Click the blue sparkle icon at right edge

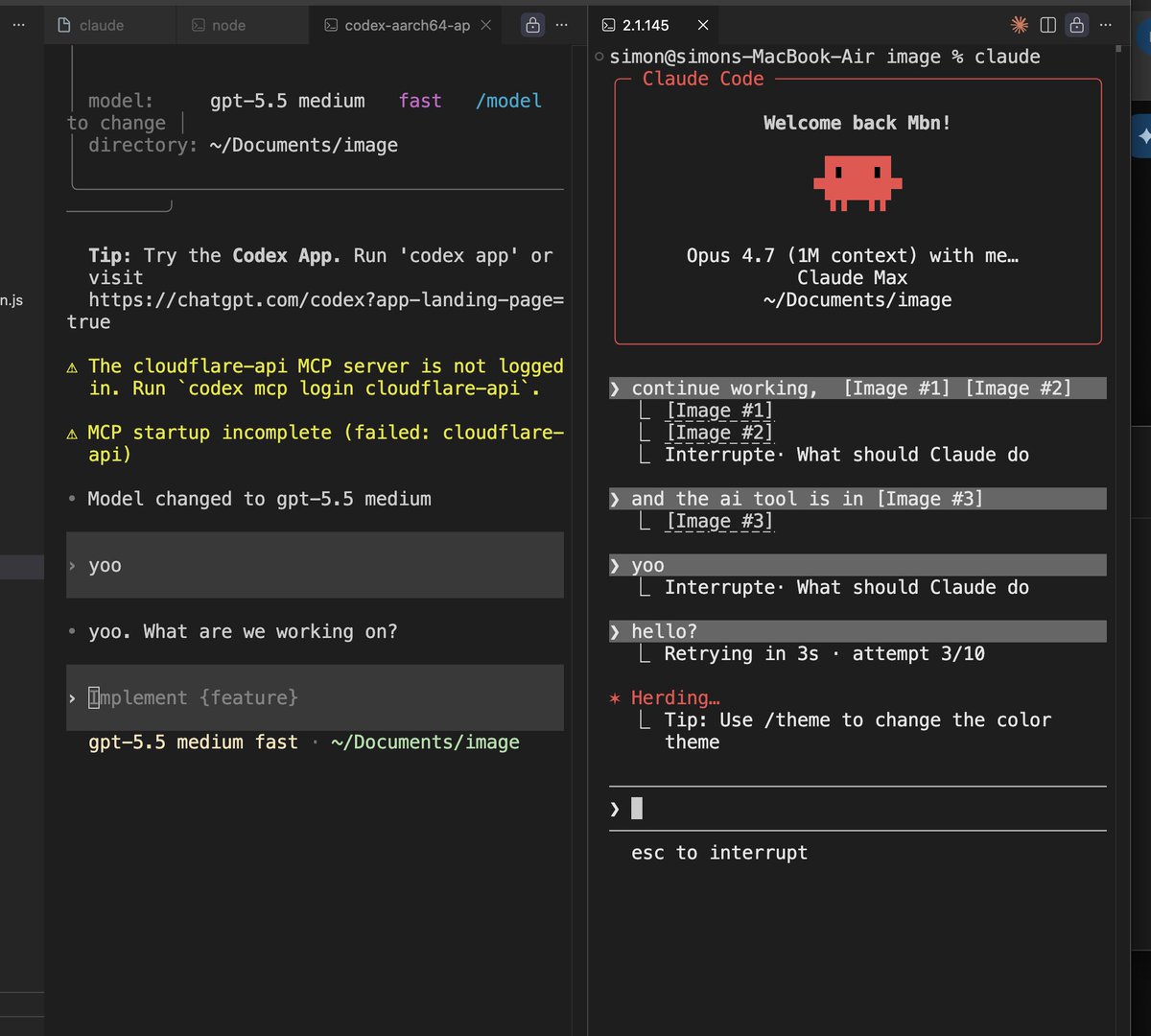[x=1142, y=137]
